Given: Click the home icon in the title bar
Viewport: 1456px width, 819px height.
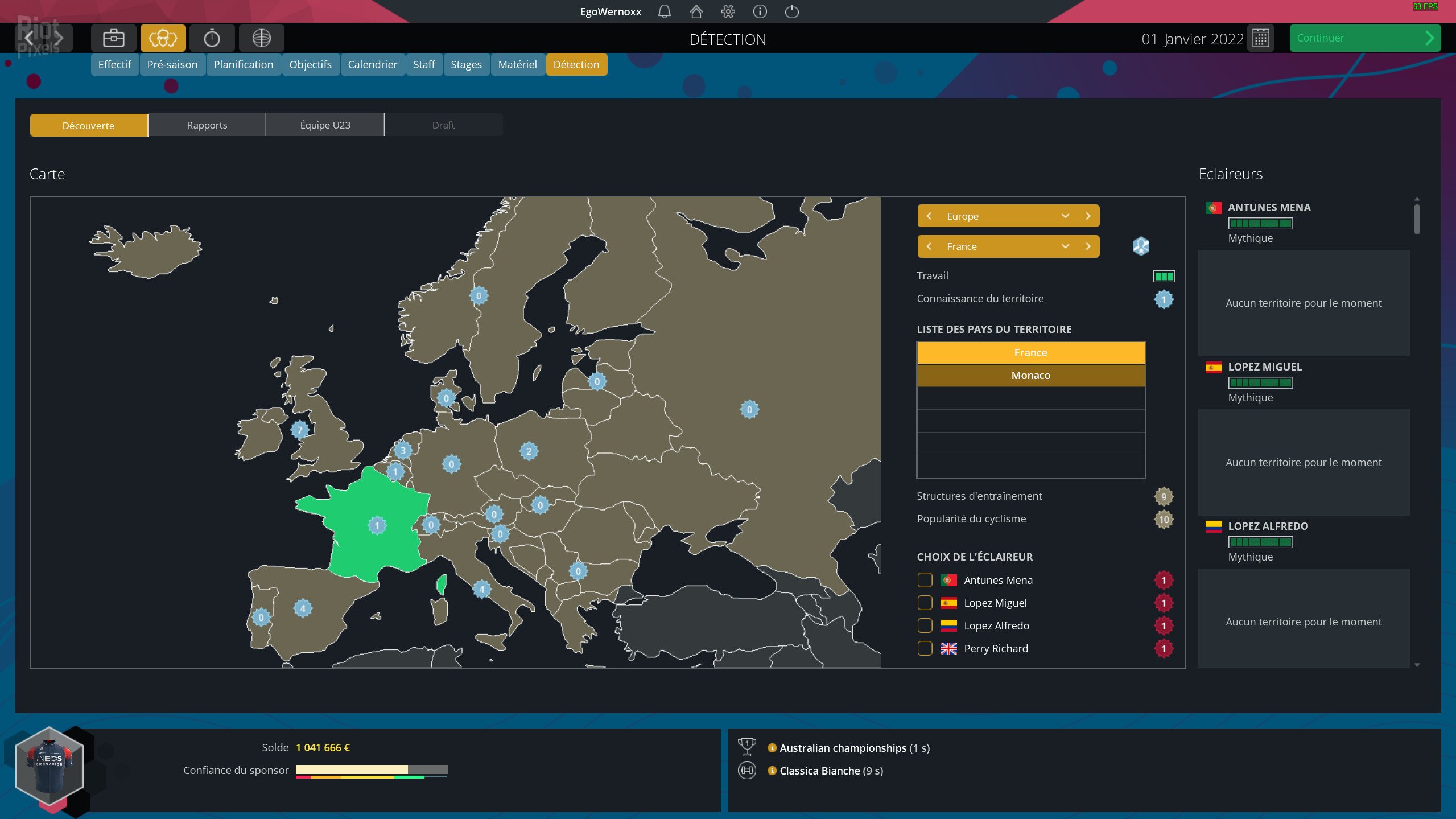Looking at the screenshot, I should tap(696, 11).
